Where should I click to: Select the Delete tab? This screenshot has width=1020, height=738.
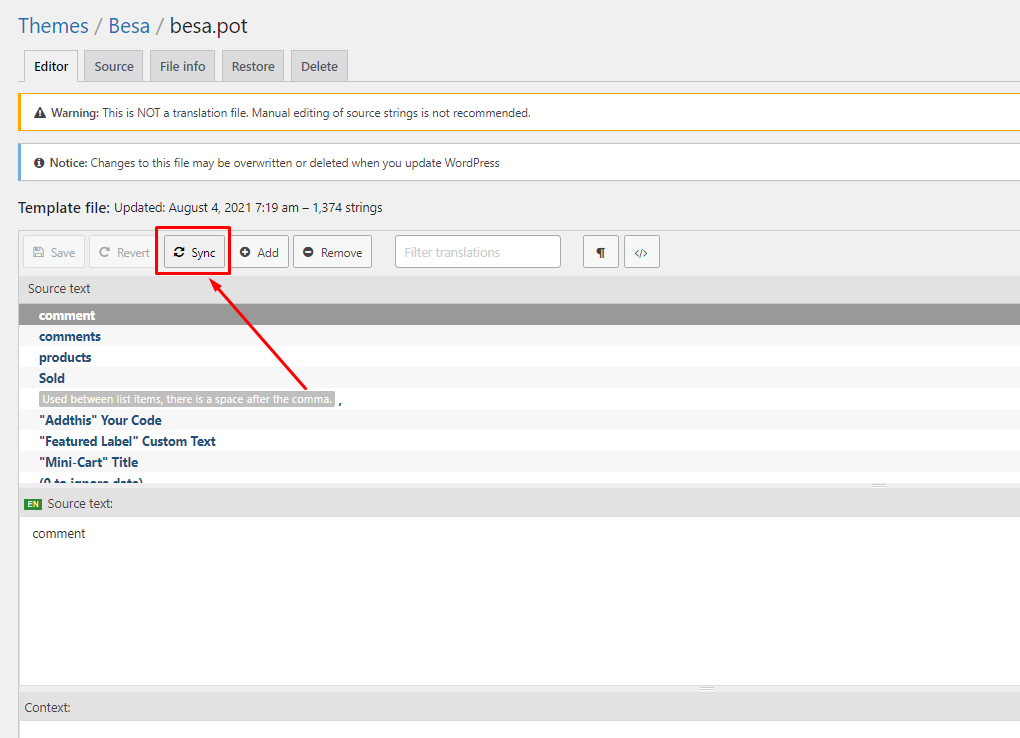click(x=319, y=66)
